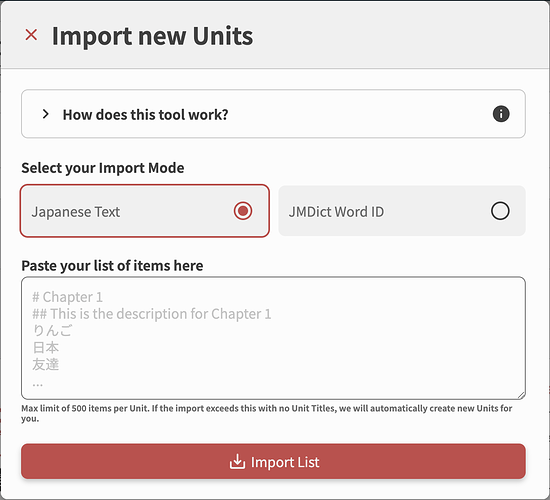Focus the paste list text area
550x500 pixels.
tap(273, 338)
